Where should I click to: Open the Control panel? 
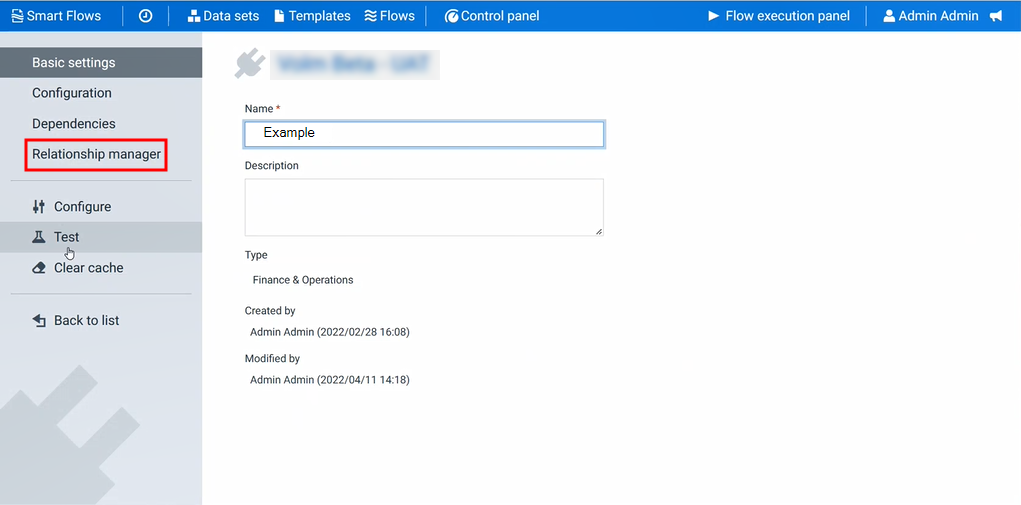pos(492,16)
